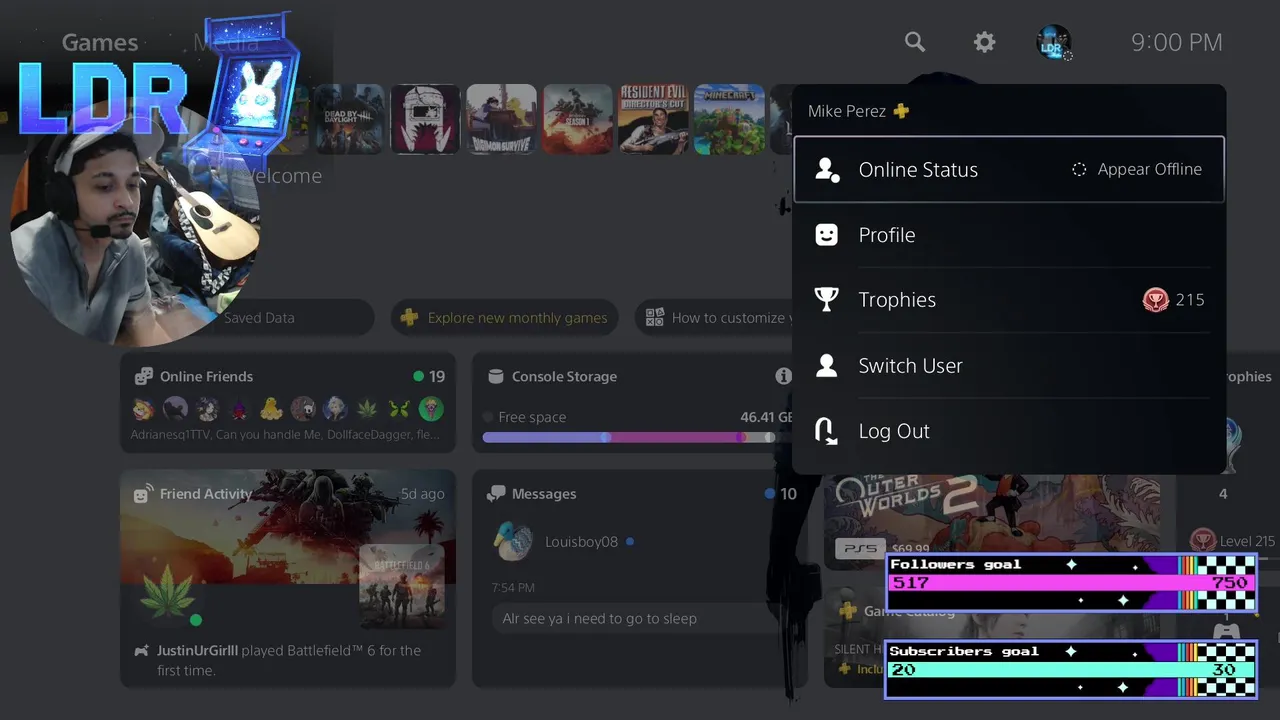Select the butterfly friend avatar
Screen dimensions: 1280x720
(399, 408)
